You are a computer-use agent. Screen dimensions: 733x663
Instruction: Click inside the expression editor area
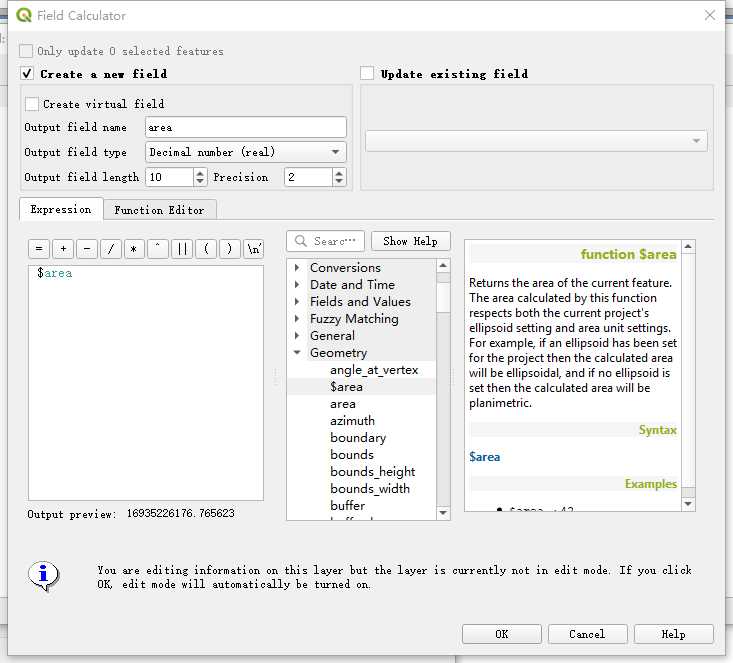click(x=146, y=383)
